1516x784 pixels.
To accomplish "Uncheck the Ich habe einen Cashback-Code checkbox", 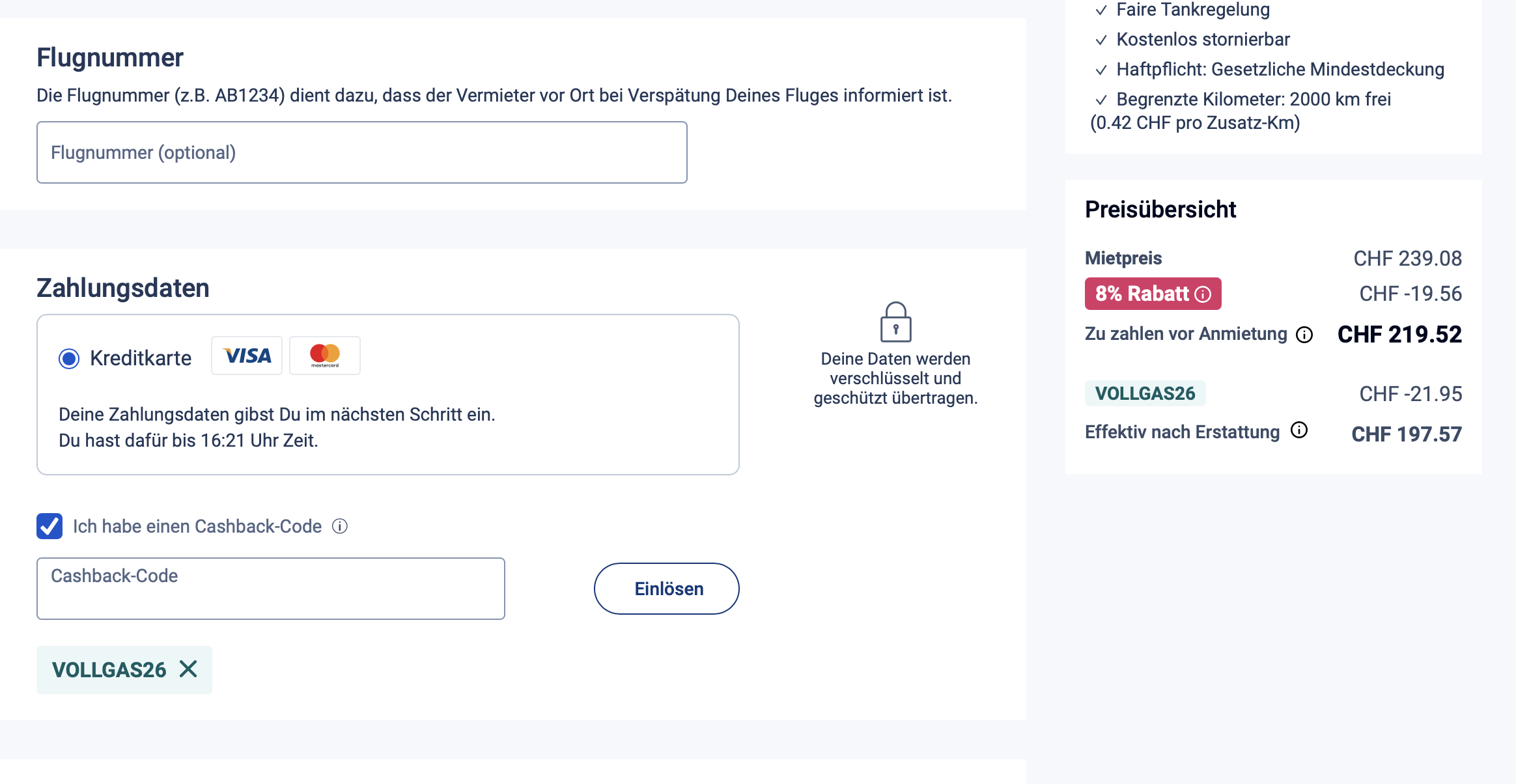I will (x=49, y=526).
